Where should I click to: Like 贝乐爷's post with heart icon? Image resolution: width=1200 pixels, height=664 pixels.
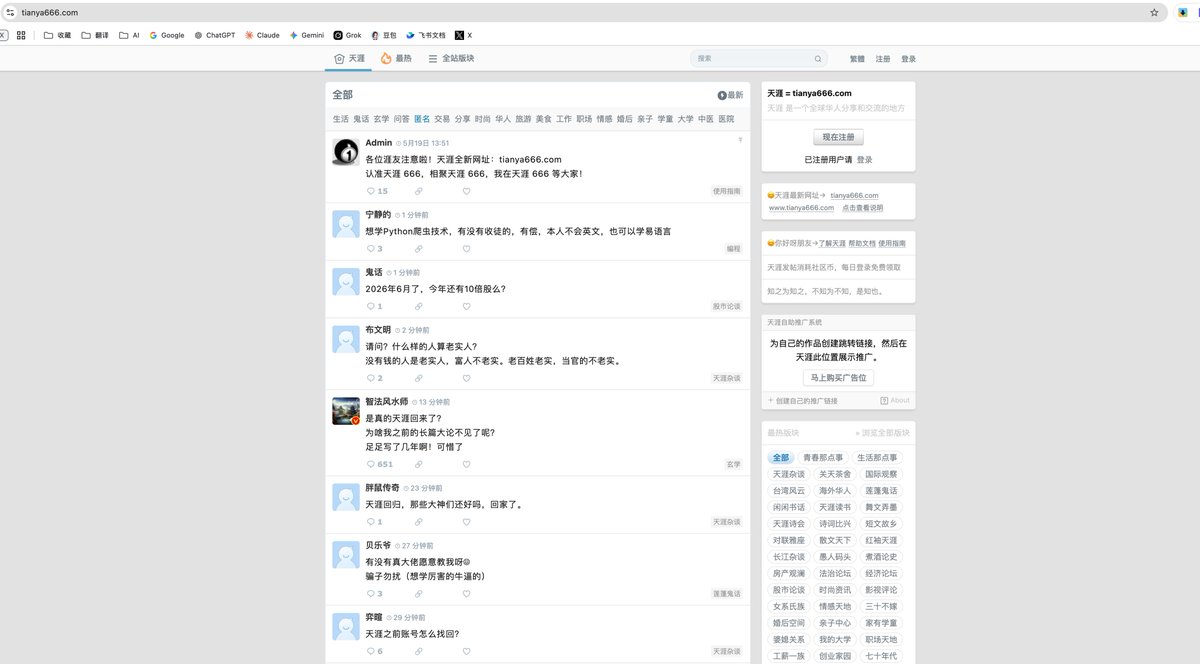coord(466,594)
